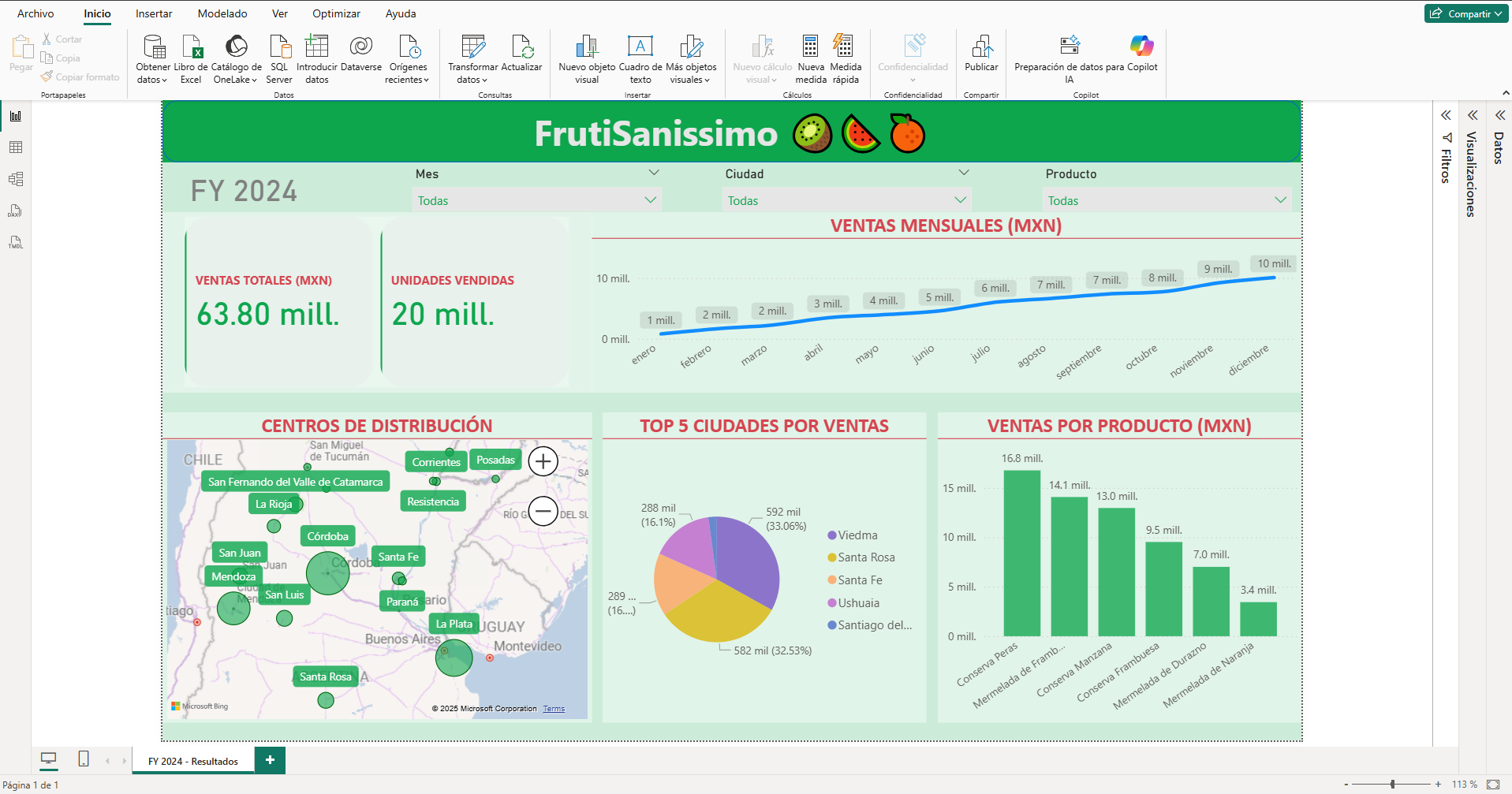Open the DAX query view

[15, 211]
